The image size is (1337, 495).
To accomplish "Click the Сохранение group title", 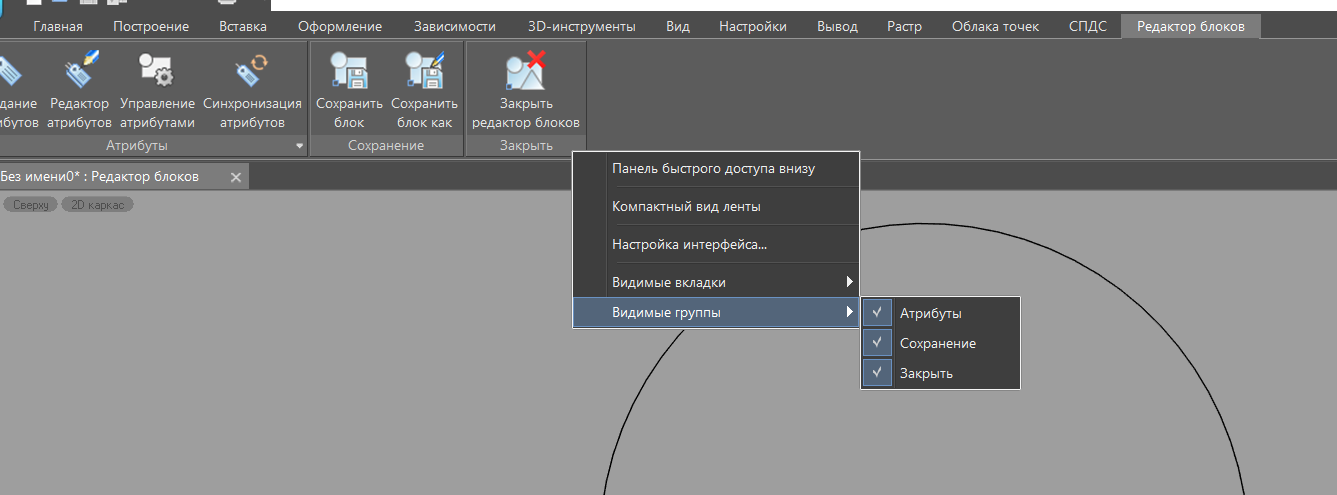I will coord(386,146).
